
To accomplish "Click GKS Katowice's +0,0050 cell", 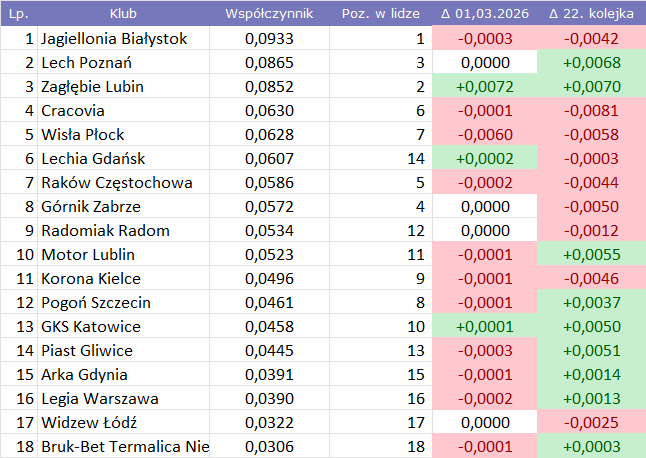I will (591, 327).
